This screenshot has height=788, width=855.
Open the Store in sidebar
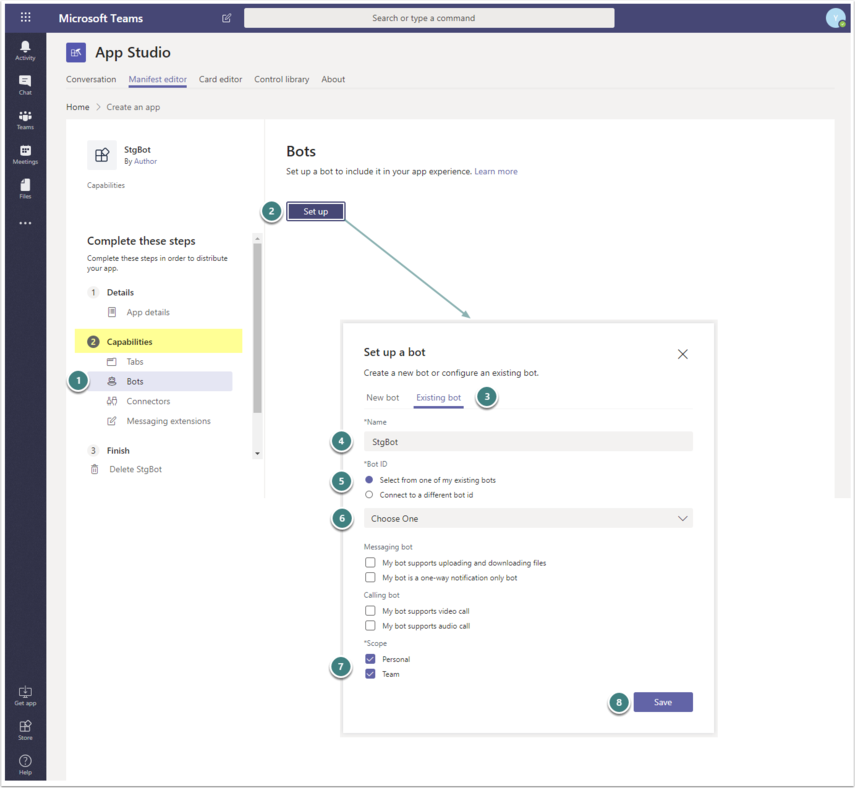(x=25, y=730)
